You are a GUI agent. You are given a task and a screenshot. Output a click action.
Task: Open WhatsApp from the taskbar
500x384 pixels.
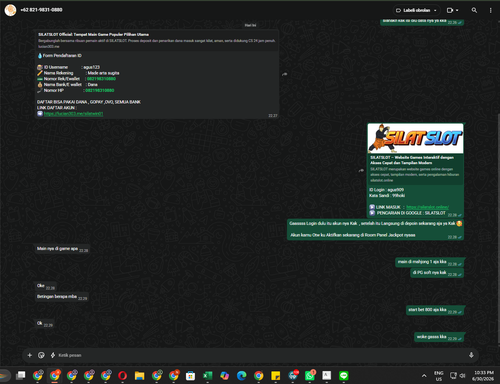(x=309, y=376)
